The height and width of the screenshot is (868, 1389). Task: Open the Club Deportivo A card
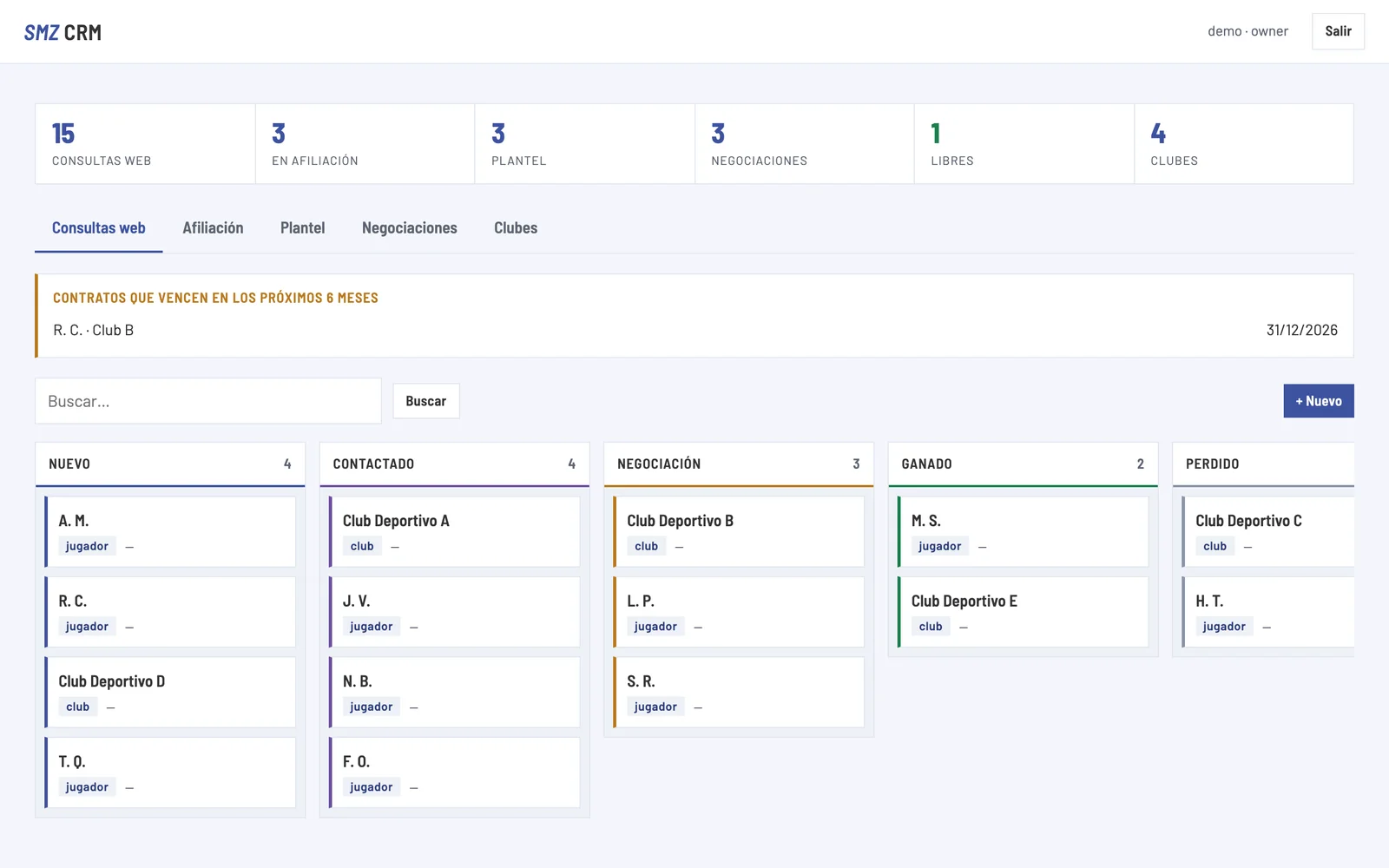[x=454, y=532]
